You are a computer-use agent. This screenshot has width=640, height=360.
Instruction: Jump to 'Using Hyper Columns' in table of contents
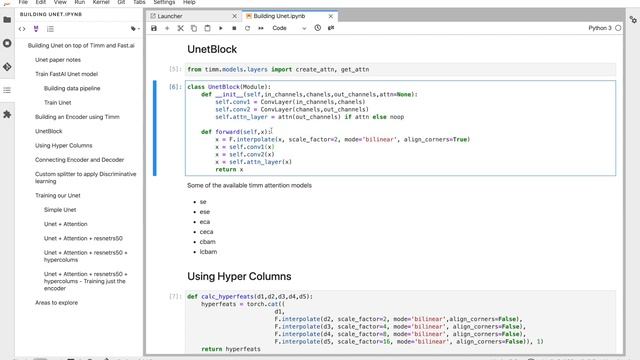pyautogui.click(x=64, y=146)
